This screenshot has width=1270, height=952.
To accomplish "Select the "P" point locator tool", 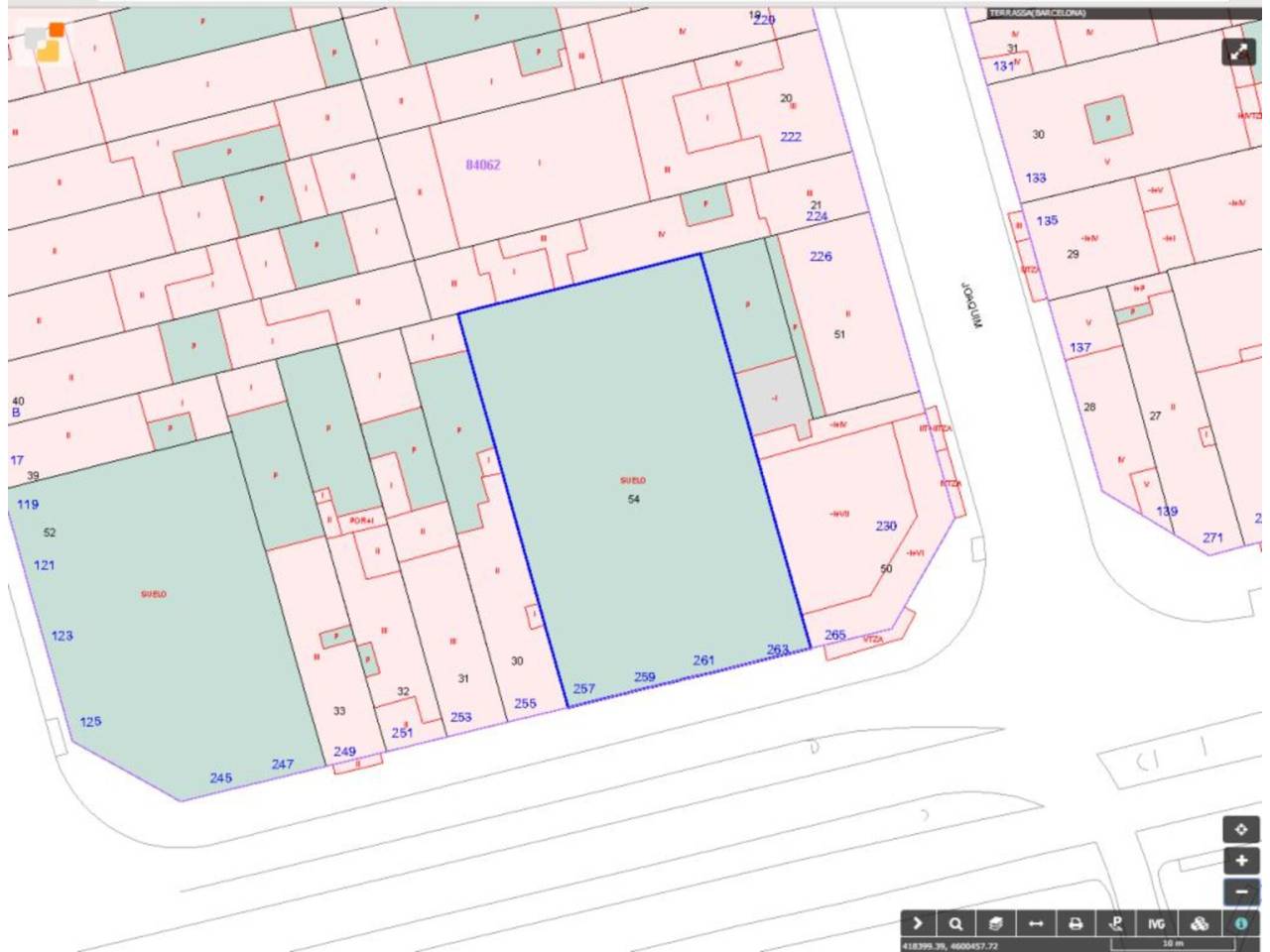I will (1115, 923).
